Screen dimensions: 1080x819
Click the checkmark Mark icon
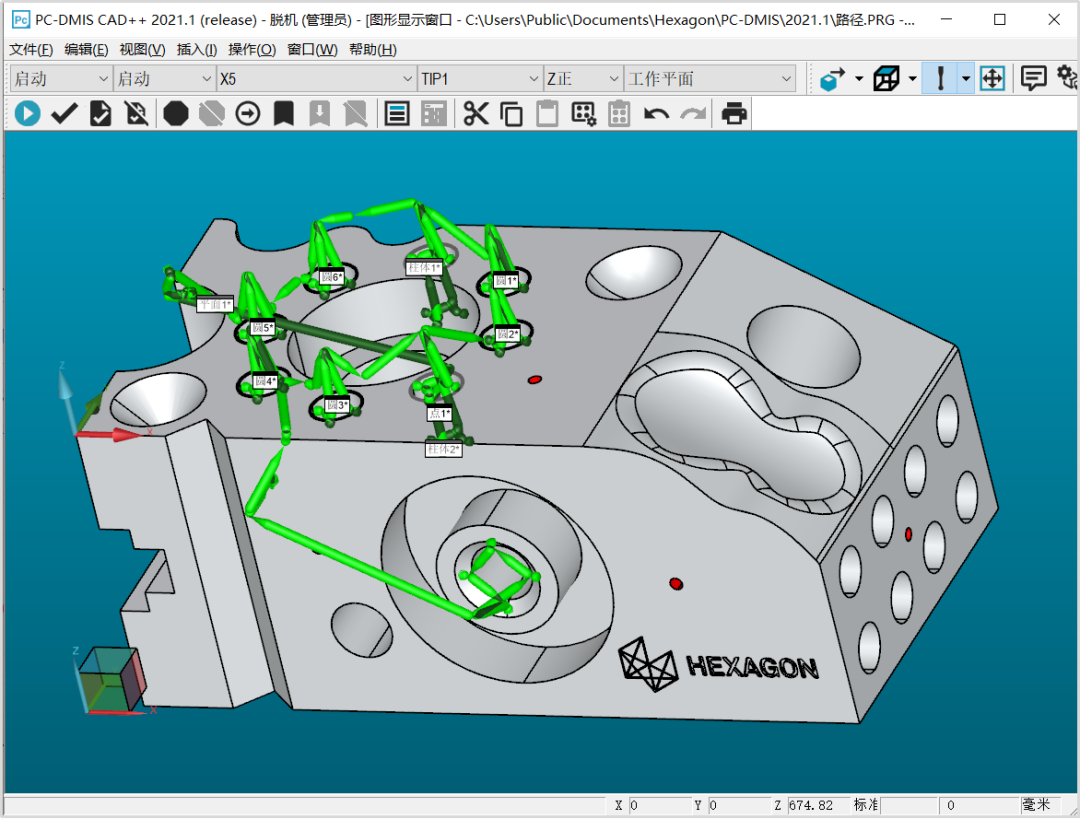point(64,114)
